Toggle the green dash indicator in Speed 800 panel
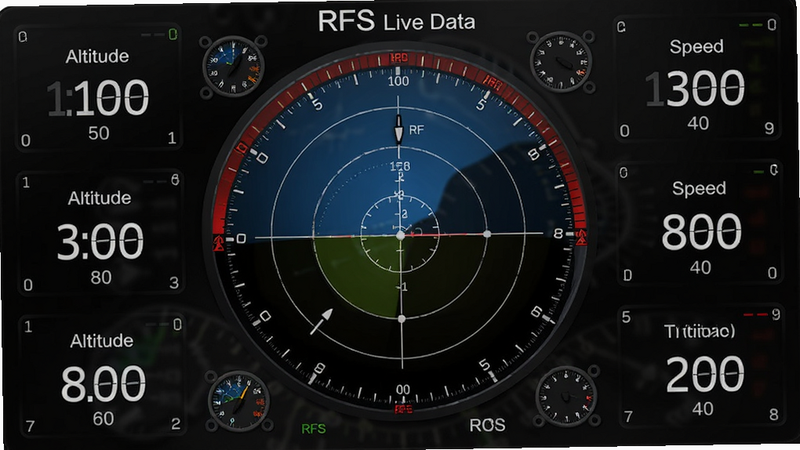Screen dimensions: 800x450 [x=759, y=171]
